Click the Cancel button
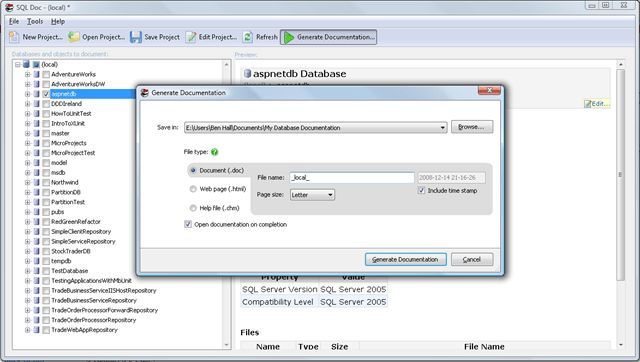Image resolution: width=640 pixels, height=362 pixels. [x=472, y=259]
